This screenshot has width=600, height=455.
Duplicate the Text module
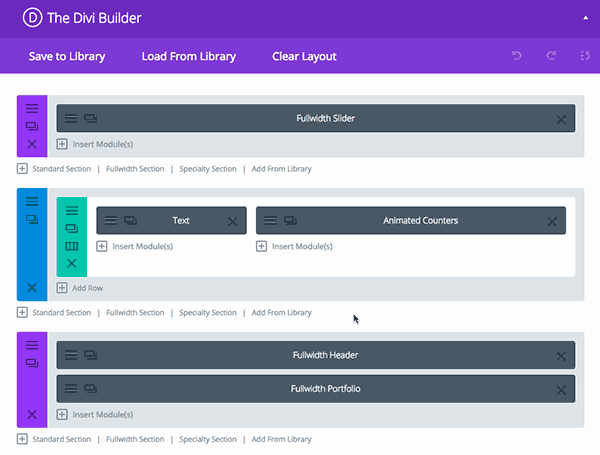pyautogui.click(x=130, y=221)
